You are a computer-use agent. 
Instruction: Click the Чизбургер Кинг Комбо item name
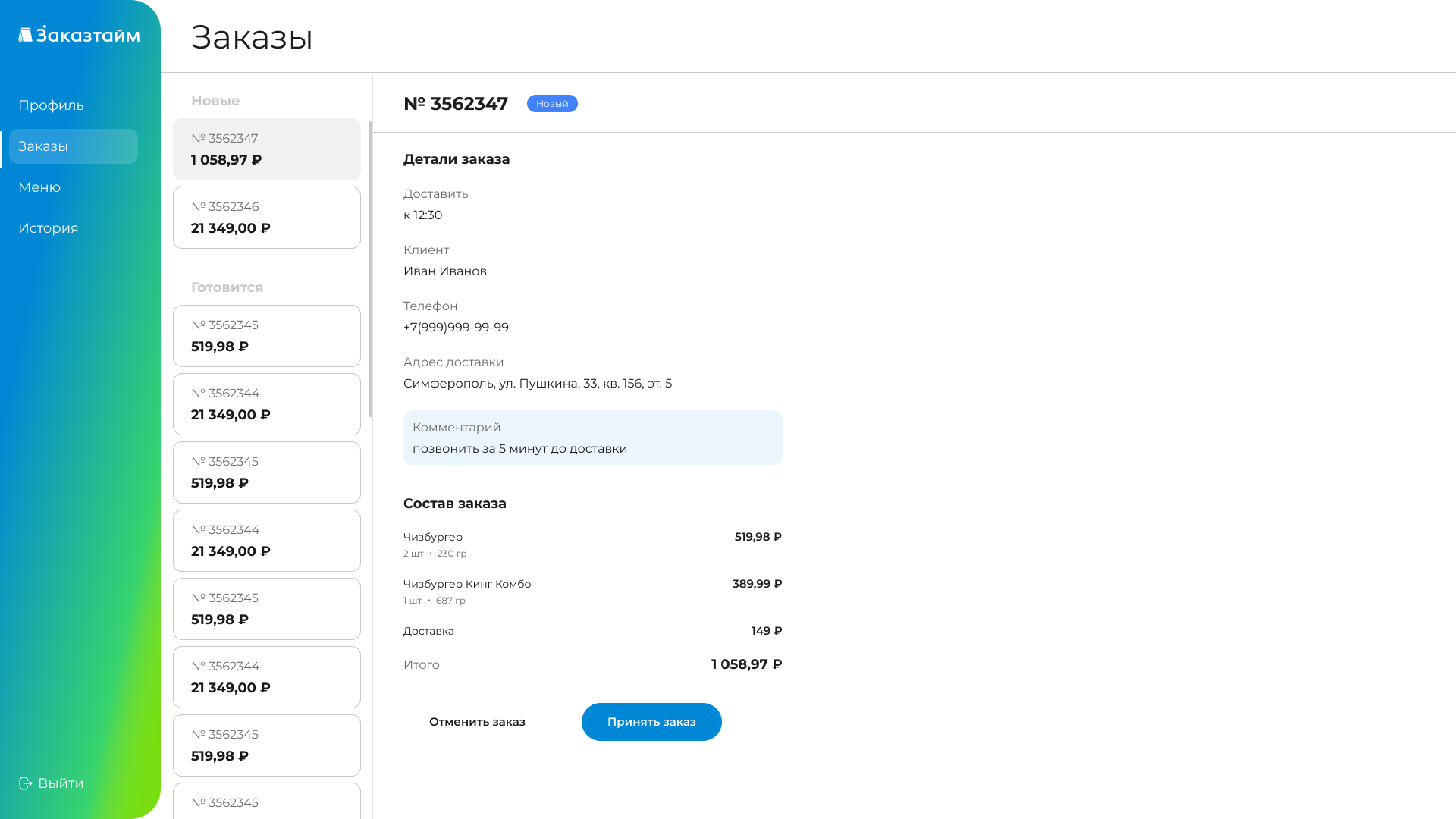[x=467, y=584]
